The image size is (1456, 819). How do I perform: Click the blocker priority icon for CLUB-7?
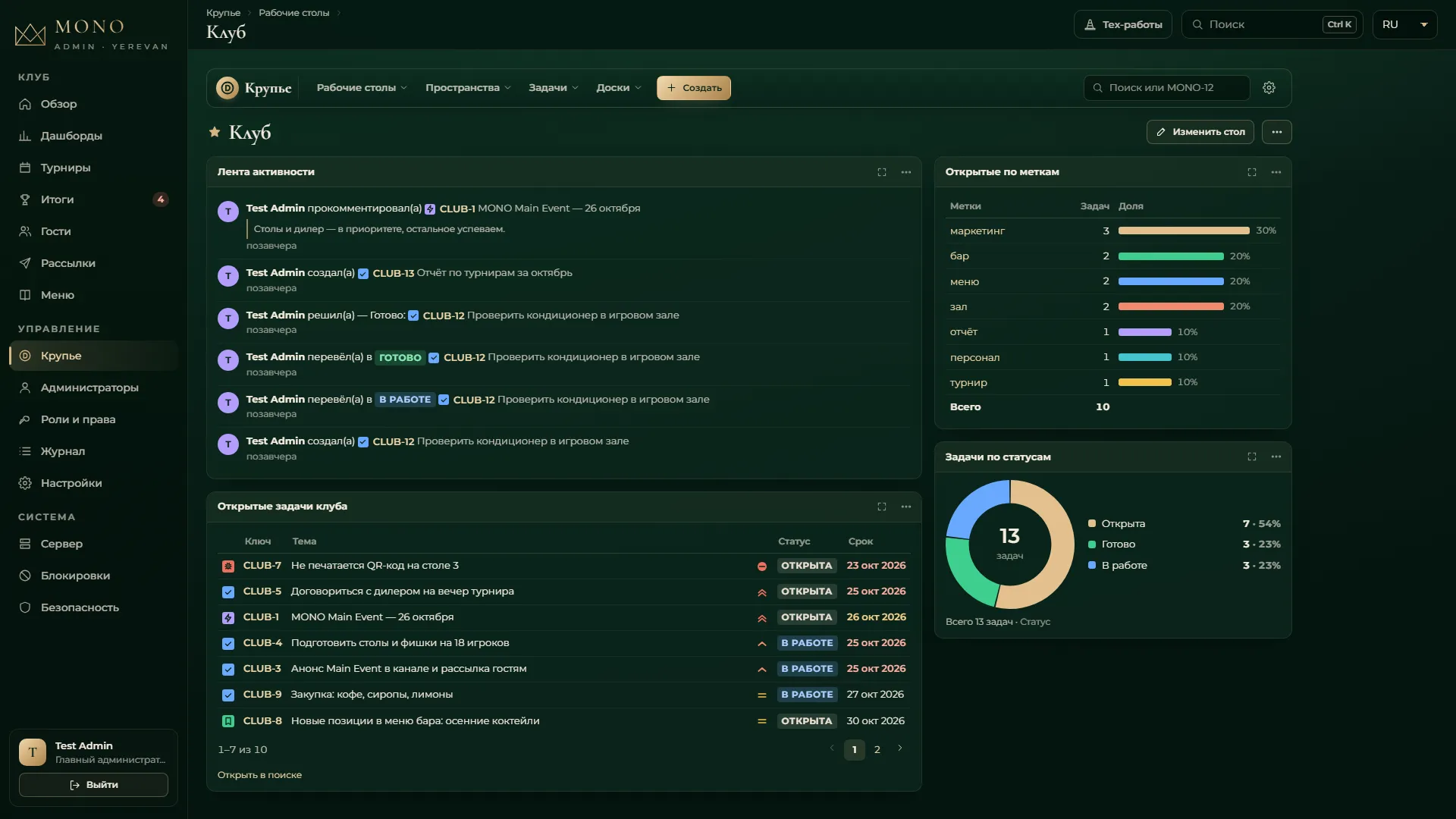762,566
